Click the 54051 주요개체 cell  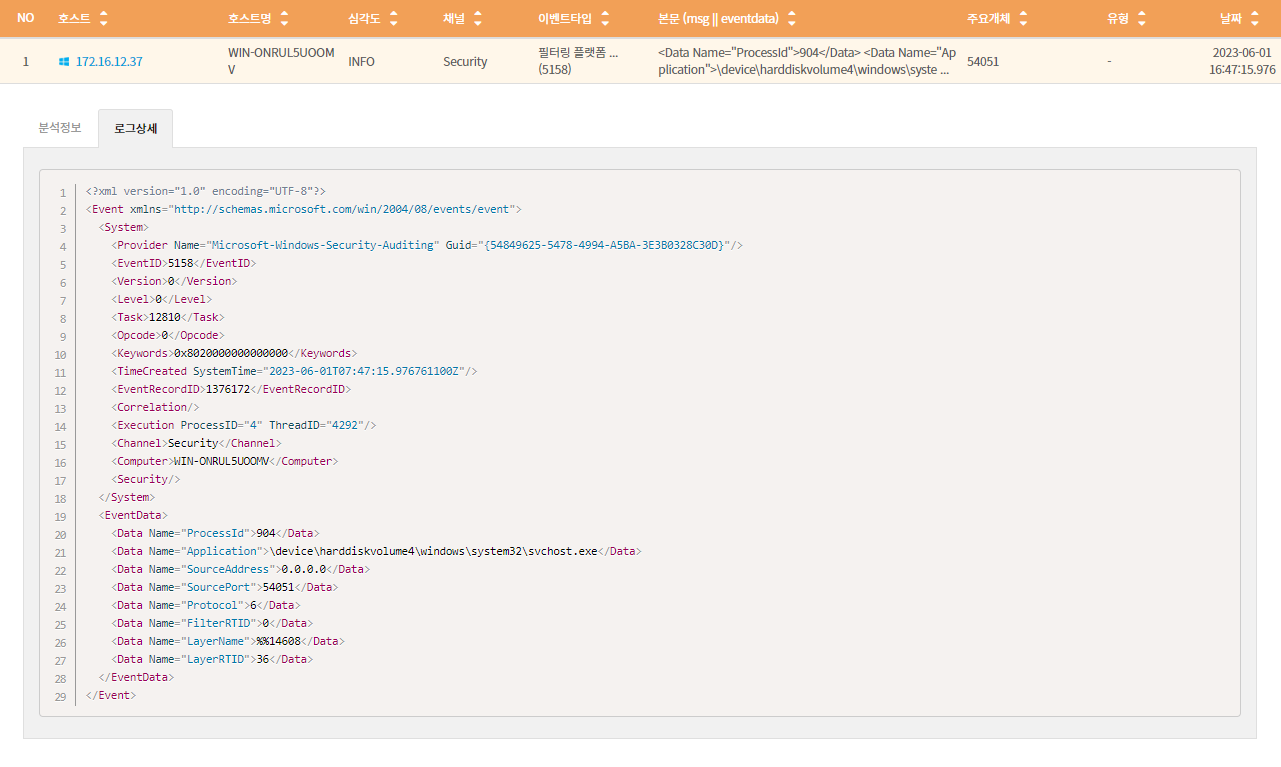(983, 61)
